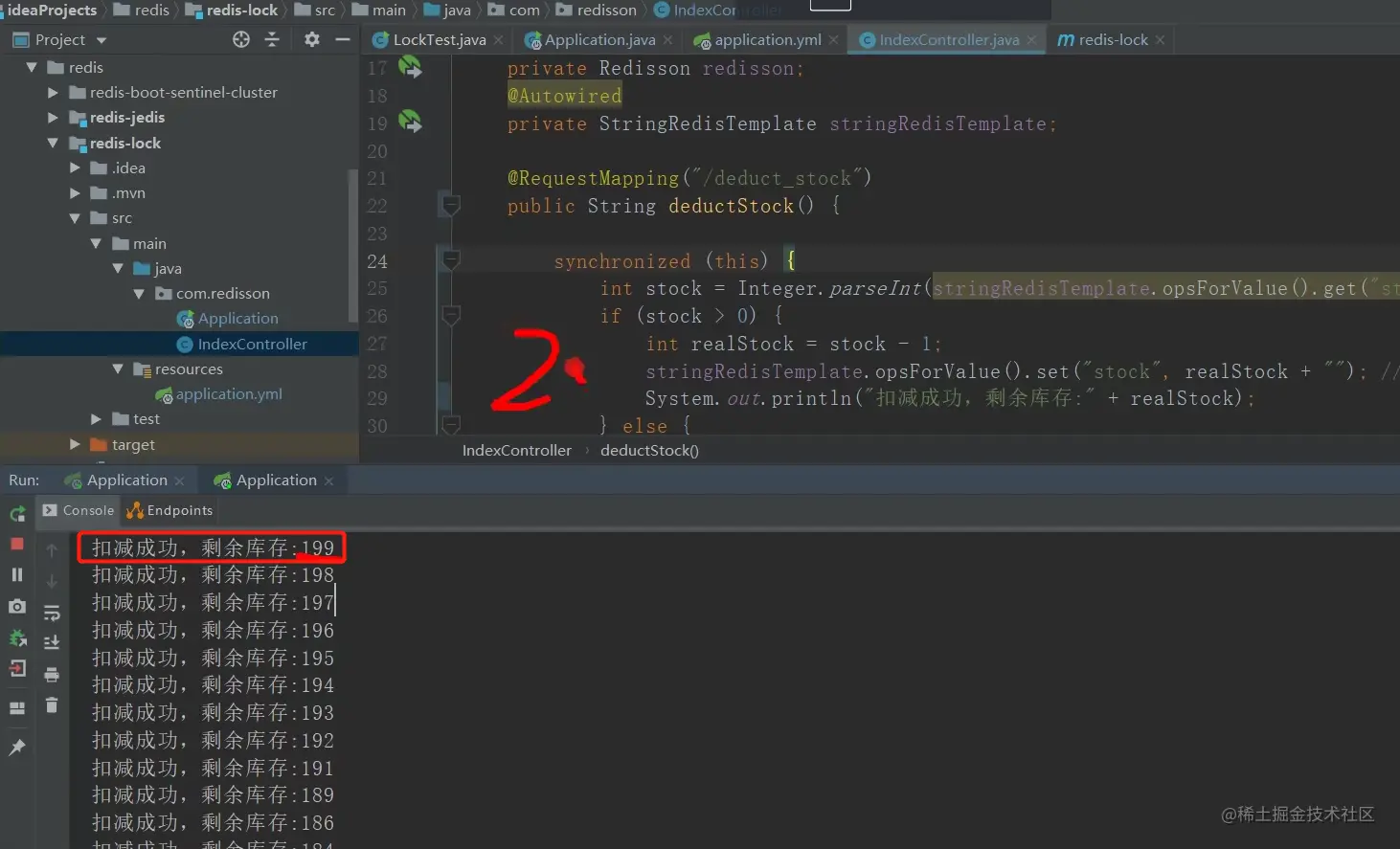Viewport: 1400px width, 849px height.
Task: Pause program output in Run panel
Action: 17,574
